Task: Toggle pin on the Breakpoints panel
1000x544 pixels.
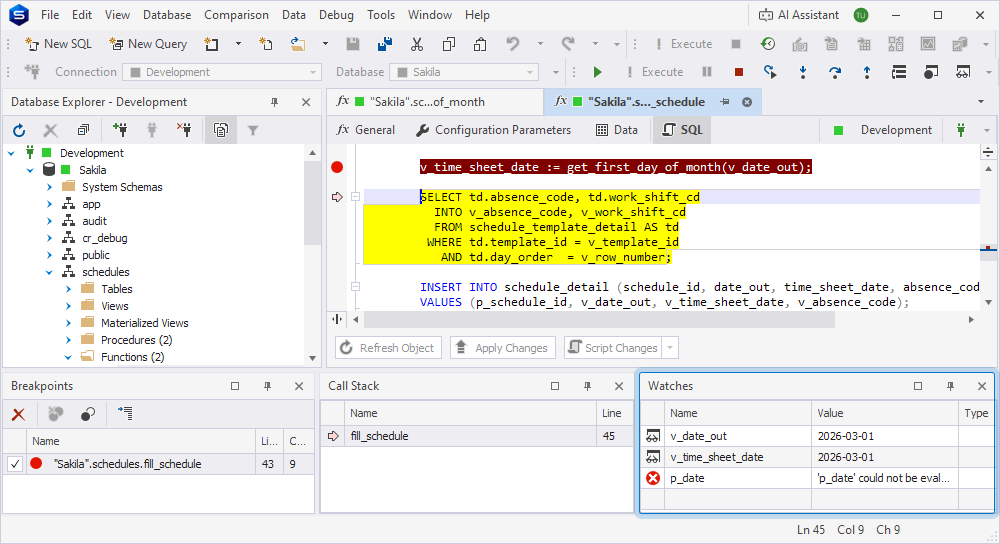Action: point(267,386)
